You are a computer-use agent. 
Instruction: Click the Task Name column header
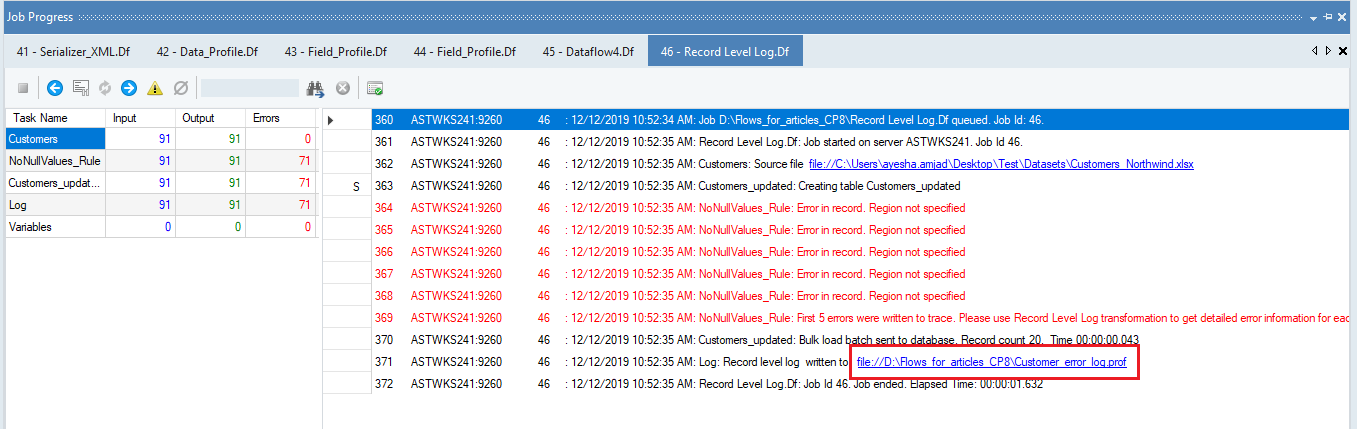click(56, 117)
